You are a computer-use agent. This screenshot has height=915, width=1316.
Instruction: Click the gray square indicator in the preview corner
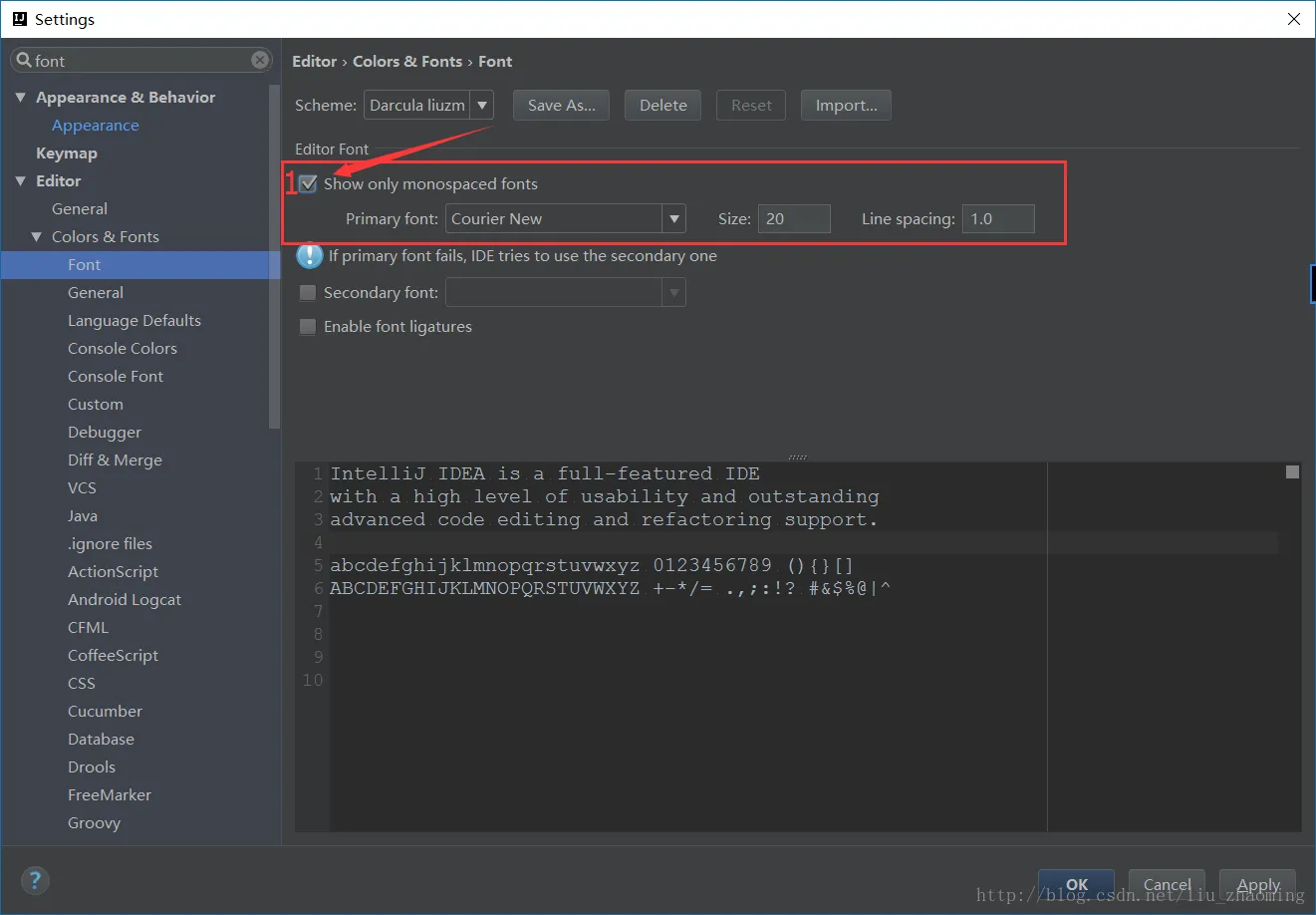pos(1292,471)
